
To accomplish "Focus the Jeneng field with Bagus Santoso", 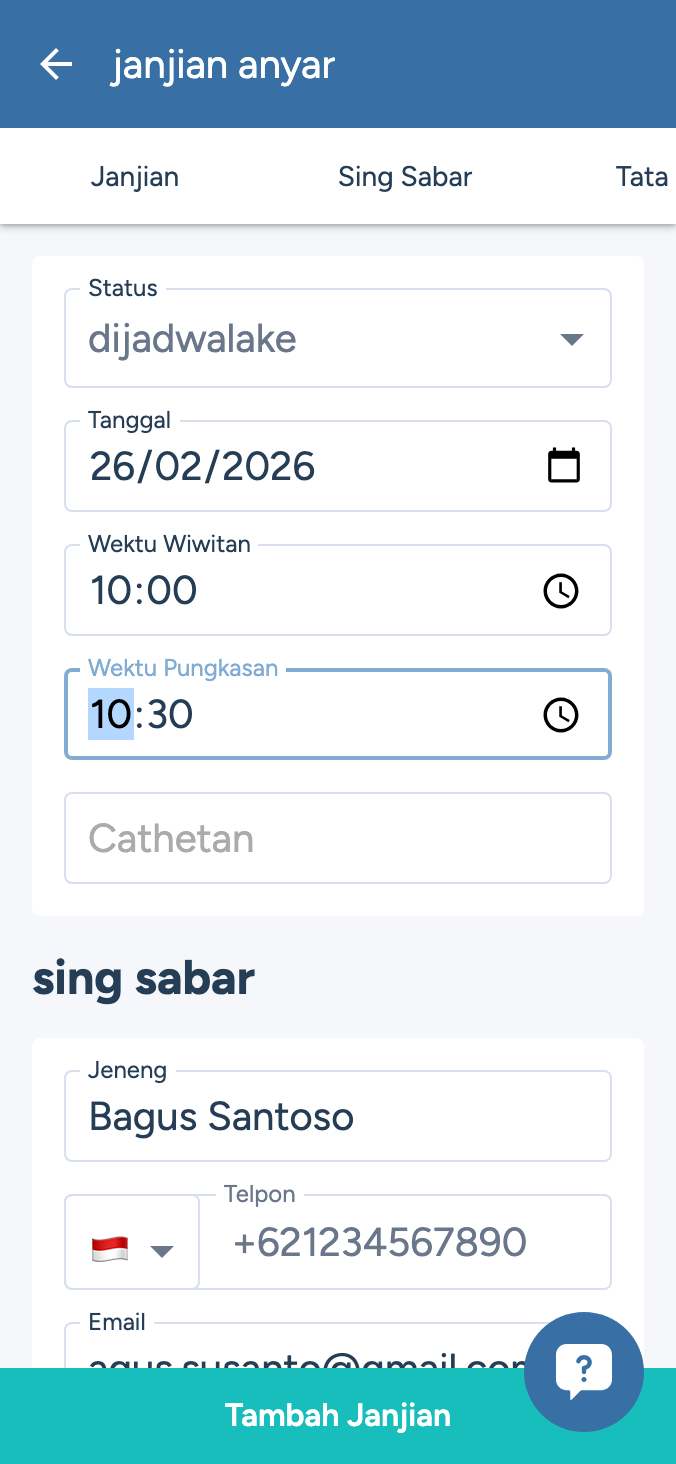I will [338, 1117].
